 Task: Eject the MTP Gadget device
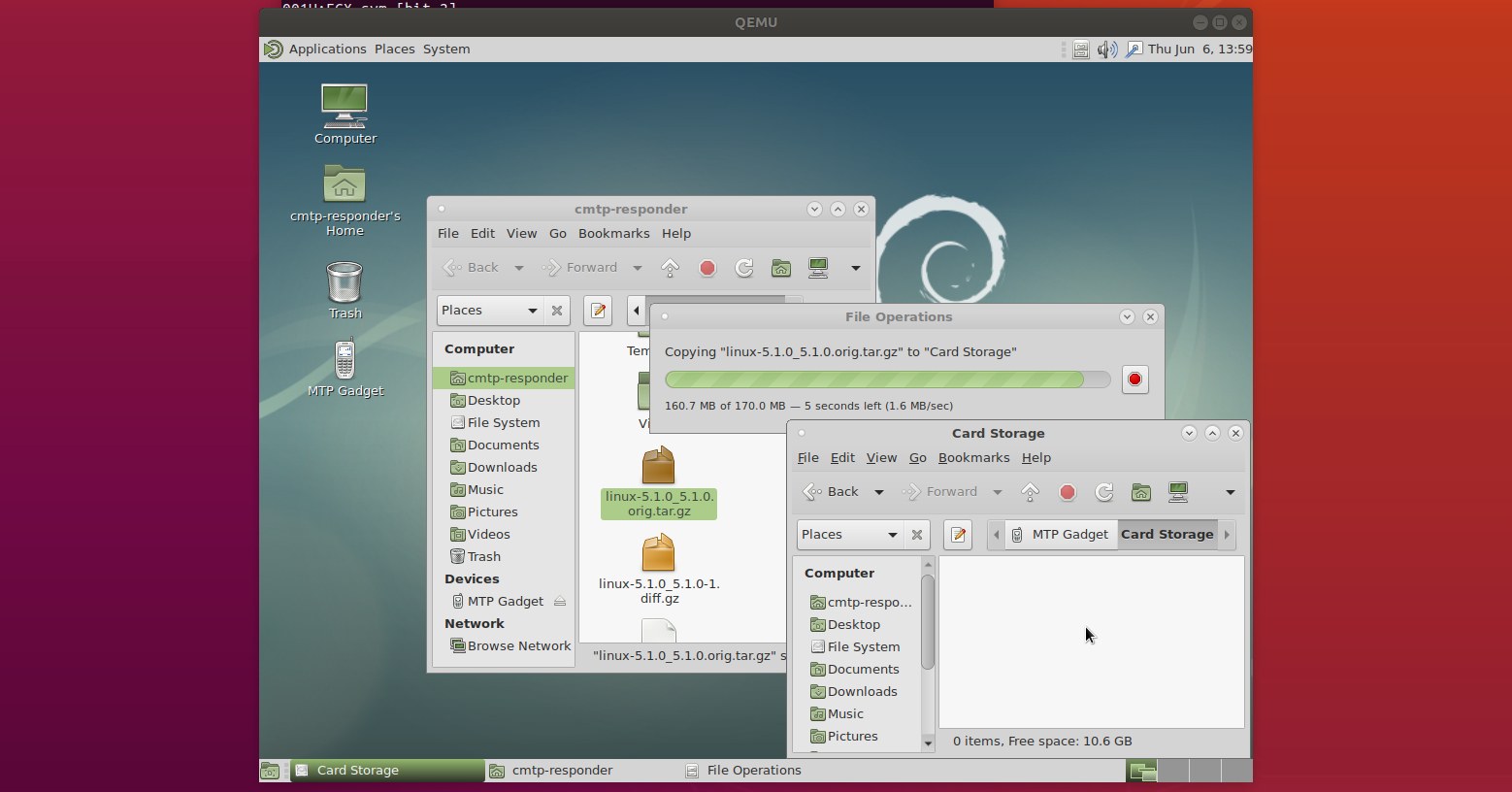coord(560,602)
